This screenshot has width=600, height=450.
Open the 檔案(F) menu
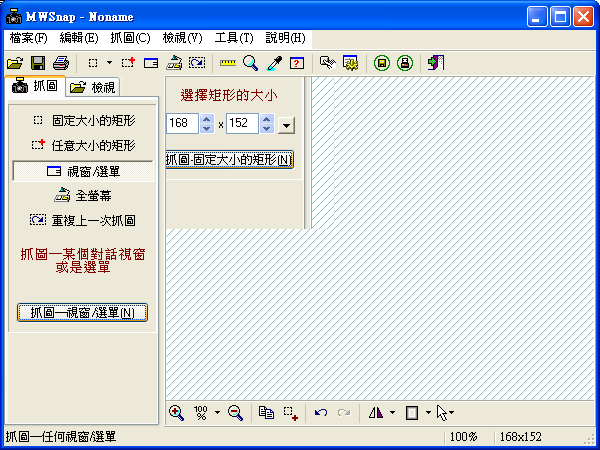(28, 38)
